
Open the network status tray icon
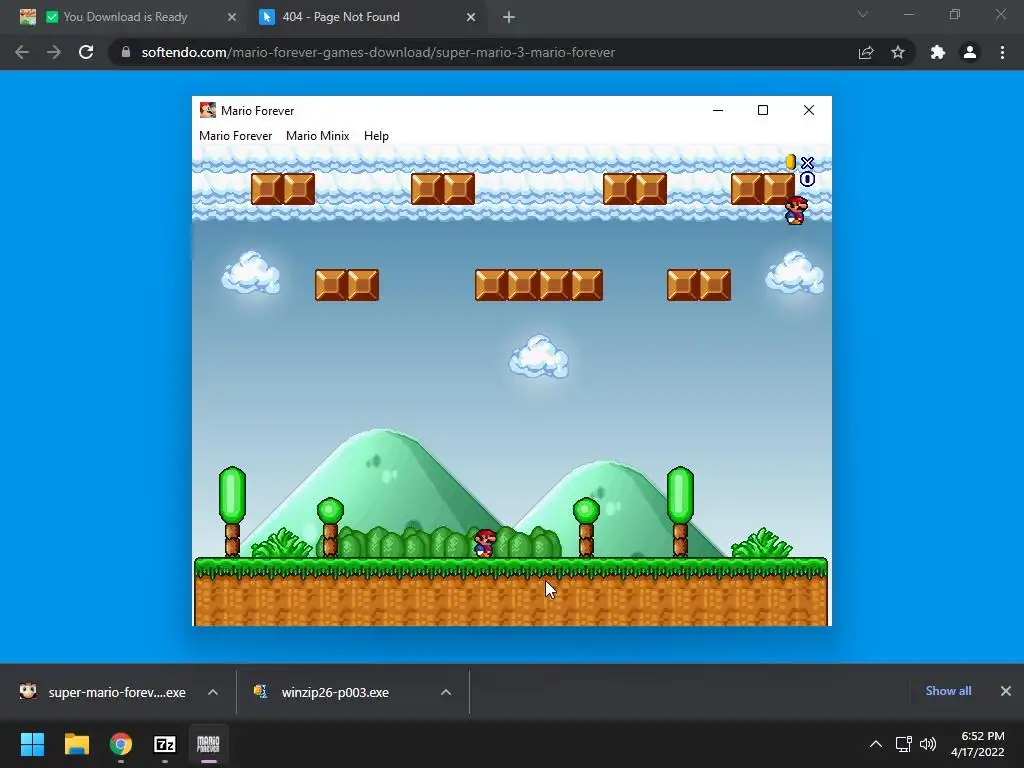(903, 744)
